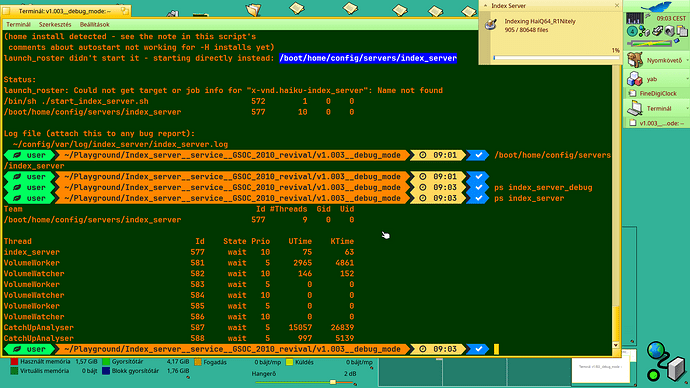Image resolution: width=690 pixels, height=388 pixels.
Task: Click the 'ps index_server_debug' command text
Action: click(x=543, y=187)
